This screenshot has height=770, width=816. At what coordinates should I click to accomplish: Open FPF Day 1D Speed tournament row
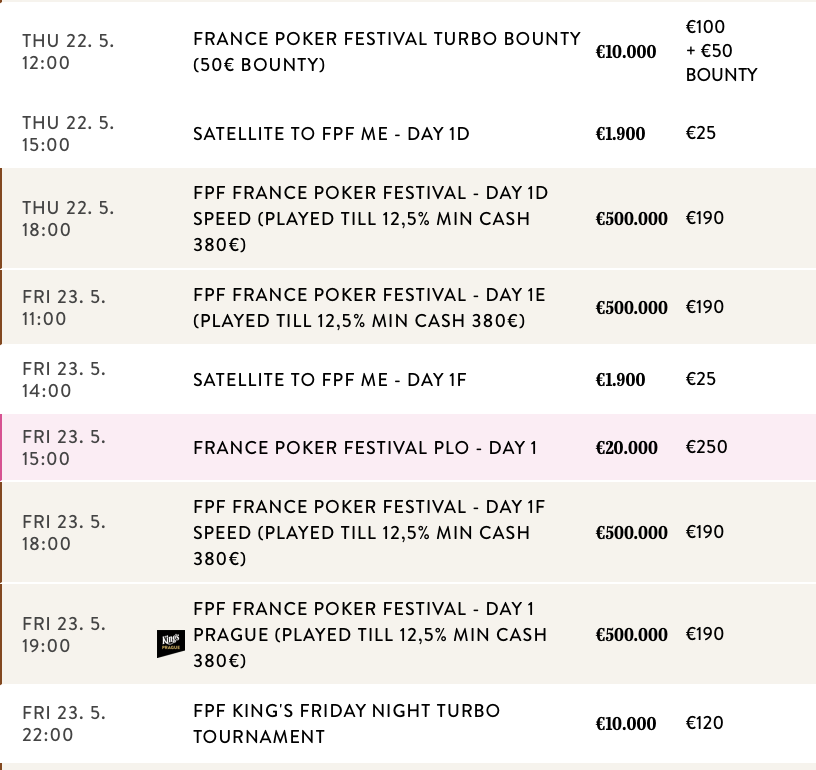click(371, 218)
